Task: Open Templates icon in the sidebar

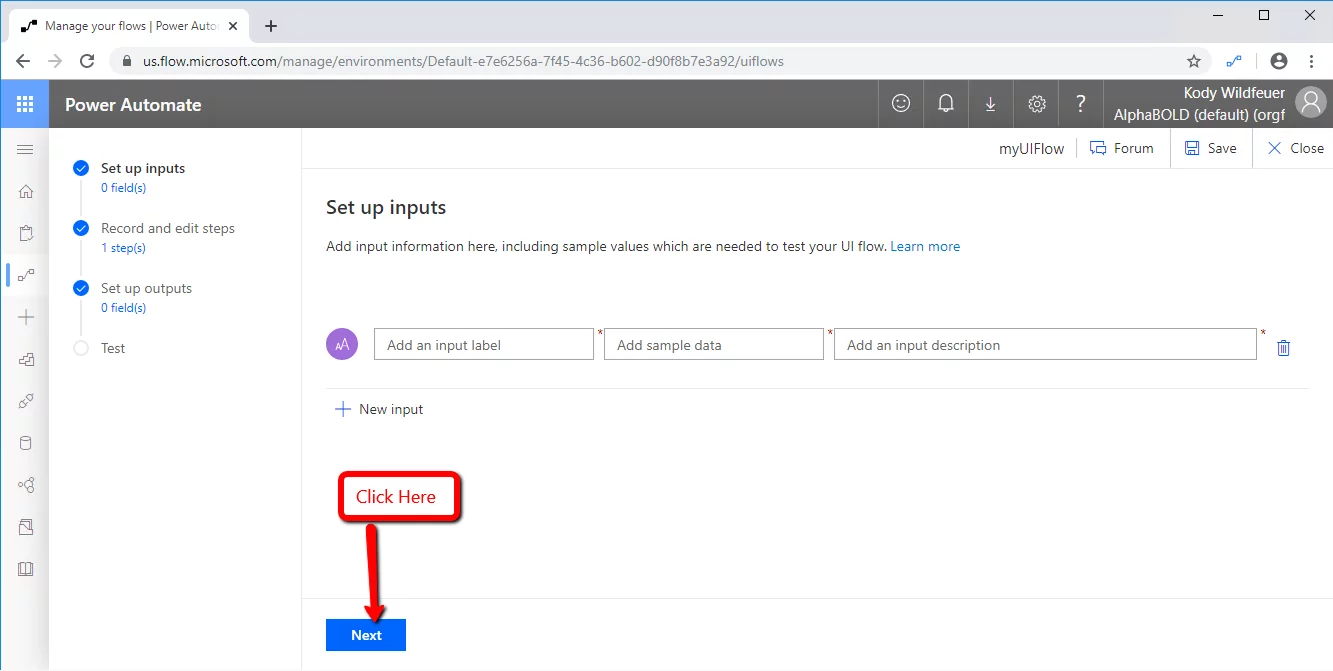Action: [x=26, y=359]
